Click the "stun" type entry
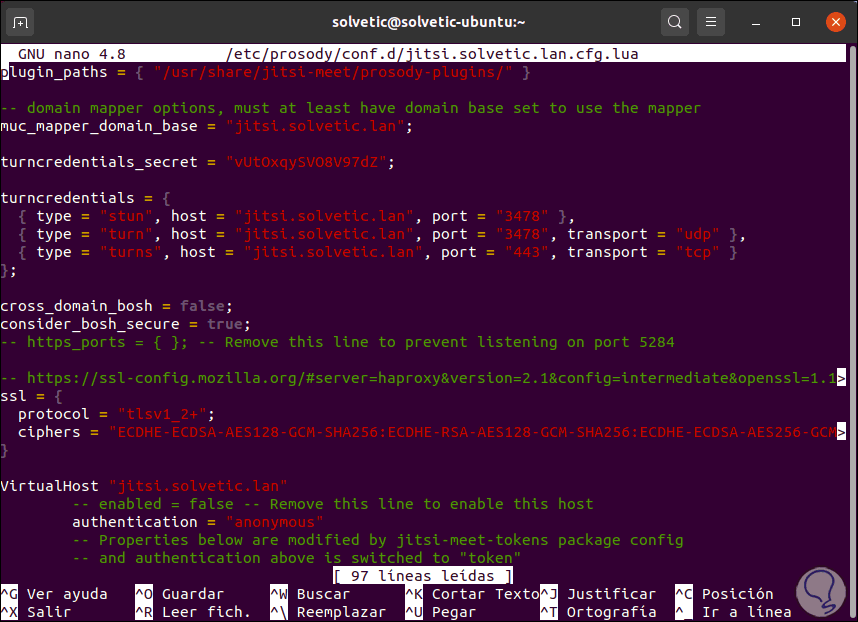The width and height of the screenshot is (858, 622). click(x=126, y=216)
